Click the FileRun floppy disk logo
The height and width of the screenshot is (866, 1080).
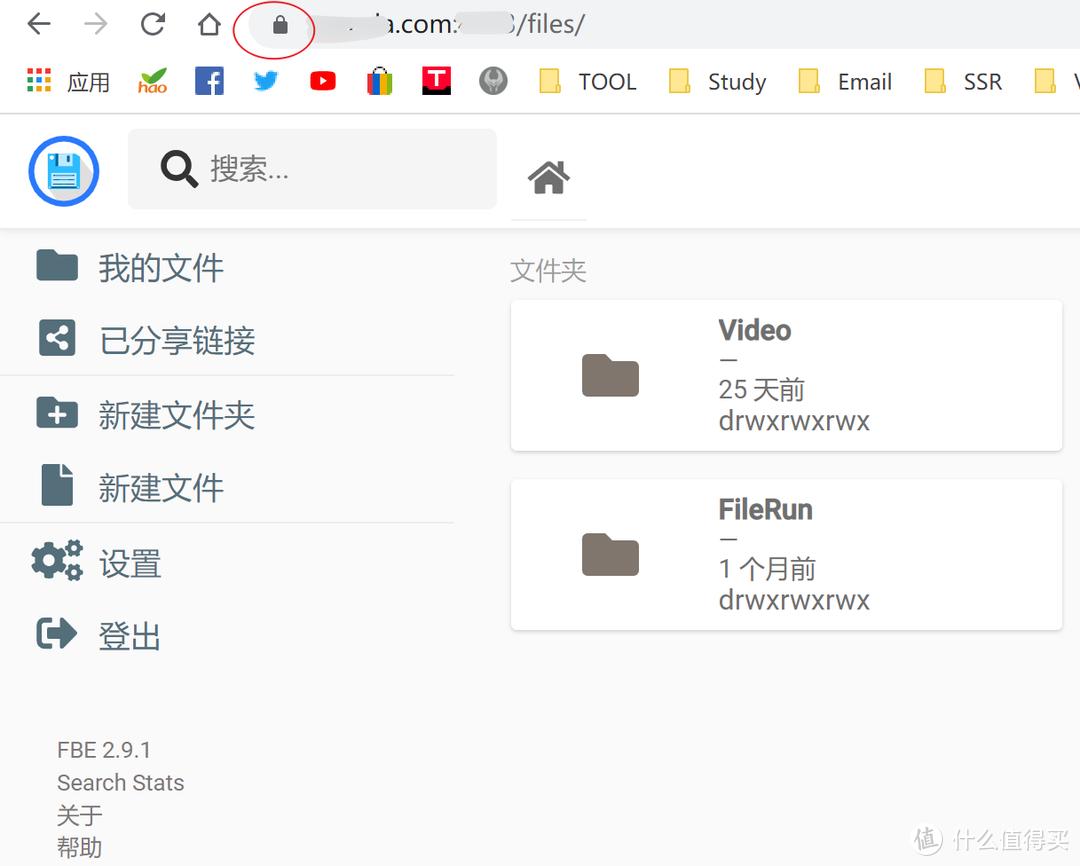63,170
